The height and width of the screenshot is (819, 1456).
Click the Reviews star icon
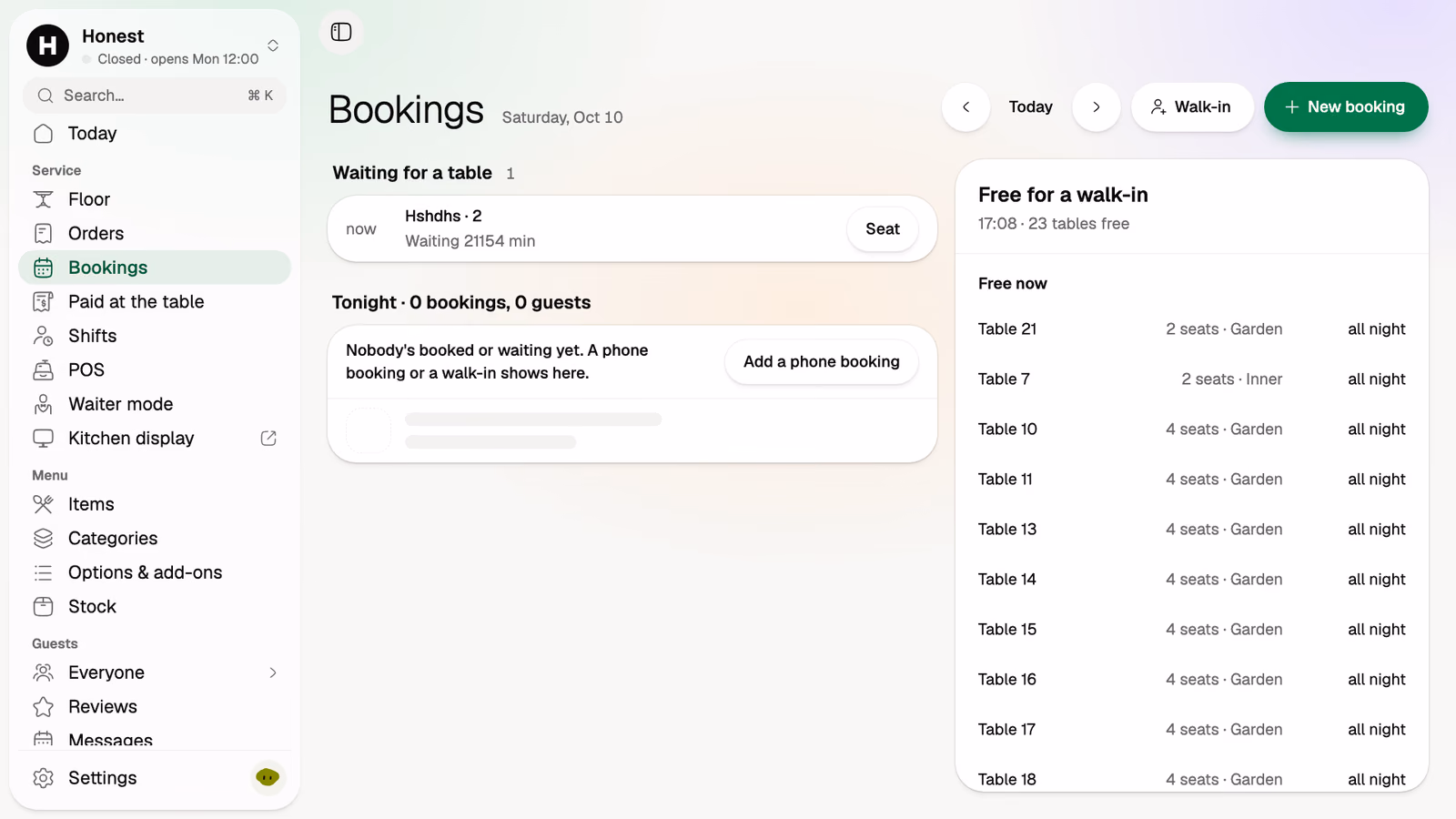click(43, 707)
